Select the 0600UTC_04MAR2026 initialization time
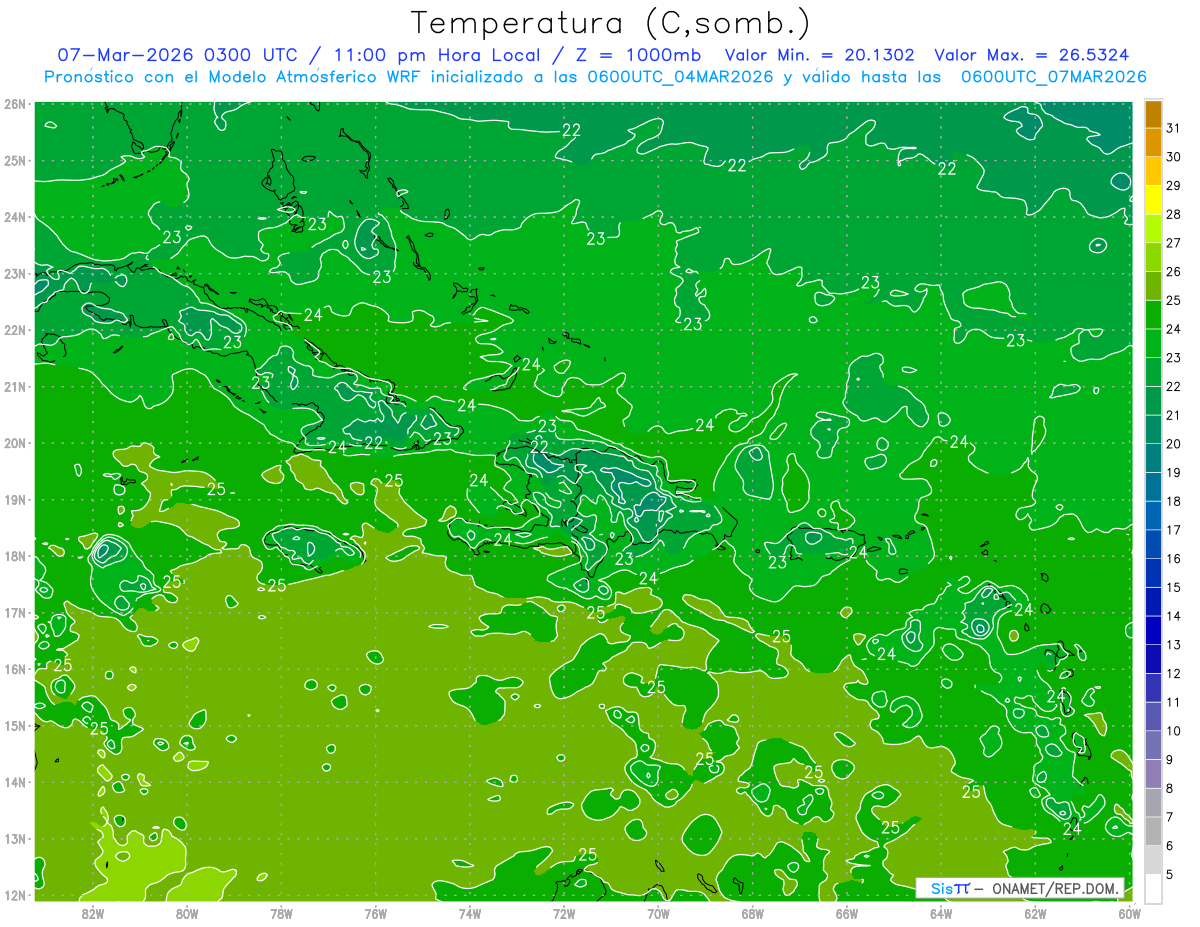This screenshot has width=1200, height=927. click(679, 76)
